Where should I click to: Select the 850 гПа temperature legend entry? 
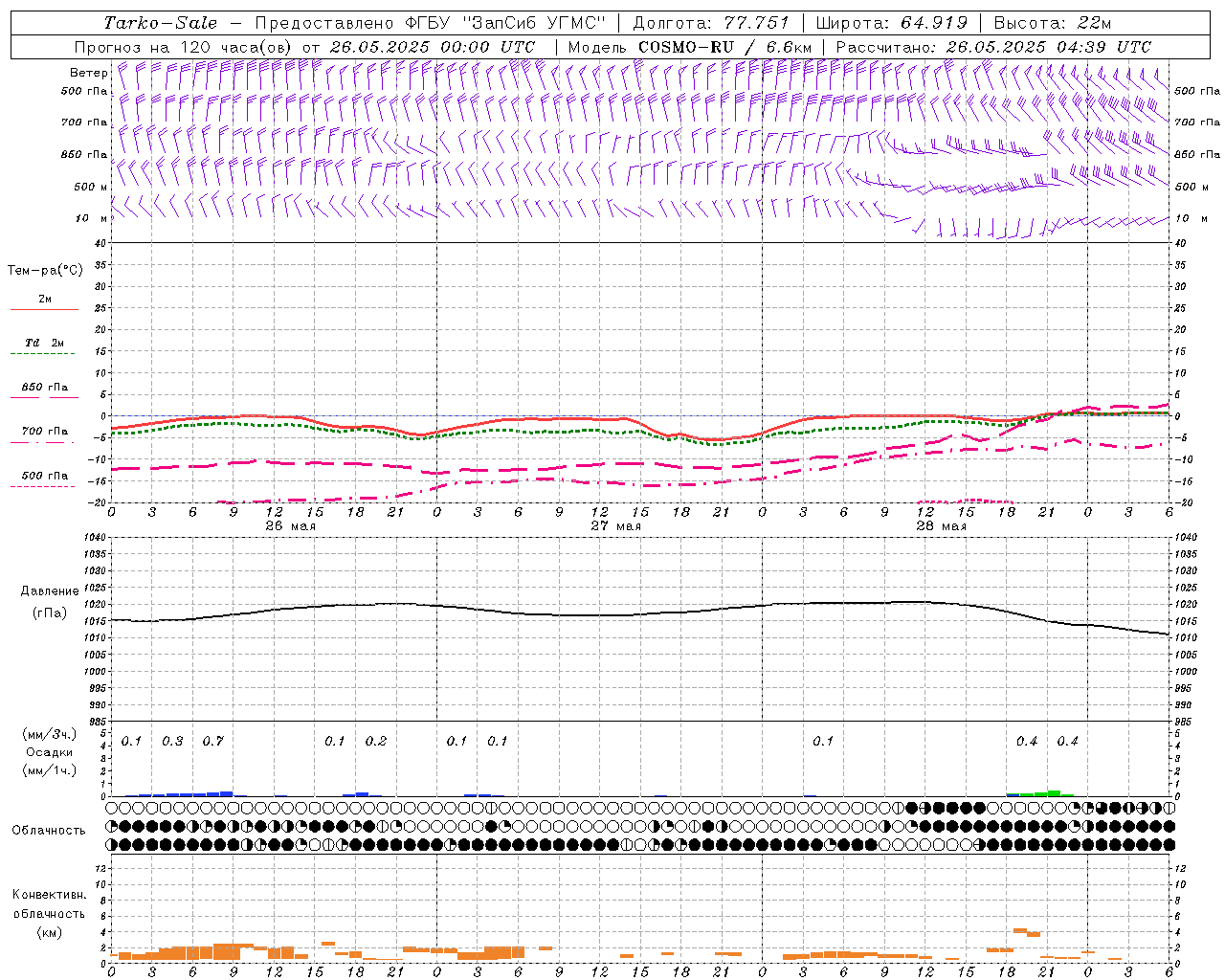point(44,388)
